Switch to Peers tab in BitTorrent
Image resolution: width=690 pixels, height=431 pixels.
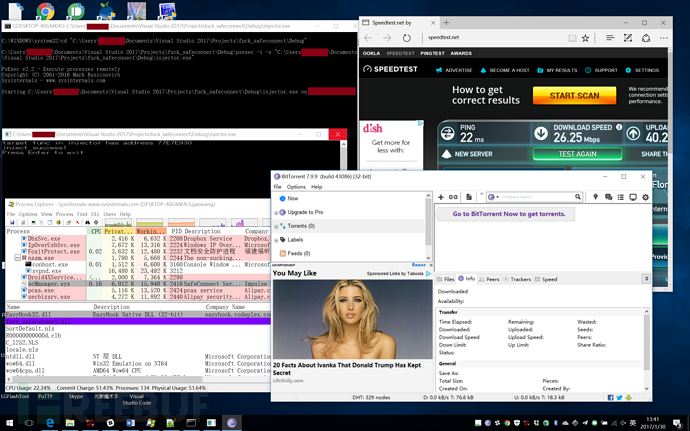coord(489,279)
